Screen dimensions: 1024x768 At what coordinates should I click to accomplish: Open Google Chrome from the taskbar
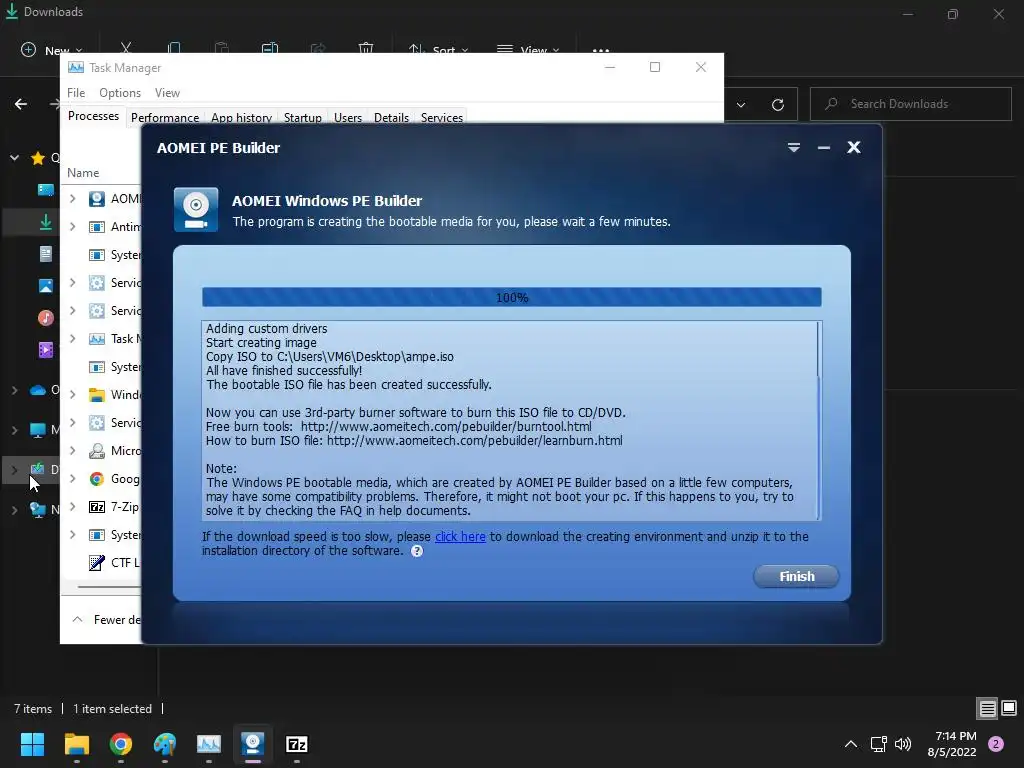click(121, 744)
